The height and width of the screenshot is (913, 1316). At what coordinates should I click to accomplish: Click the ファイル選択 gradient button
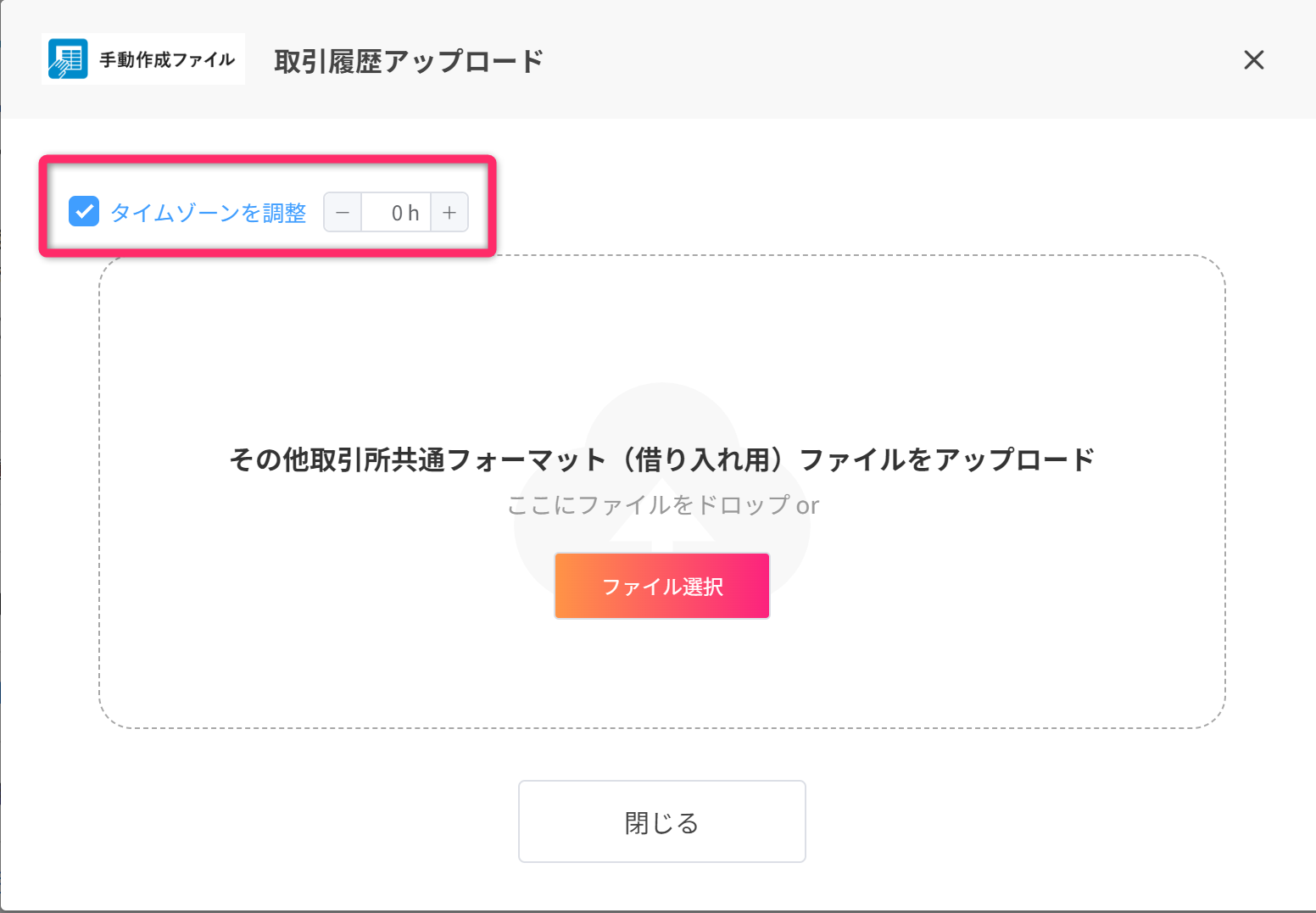coord(662,586)
